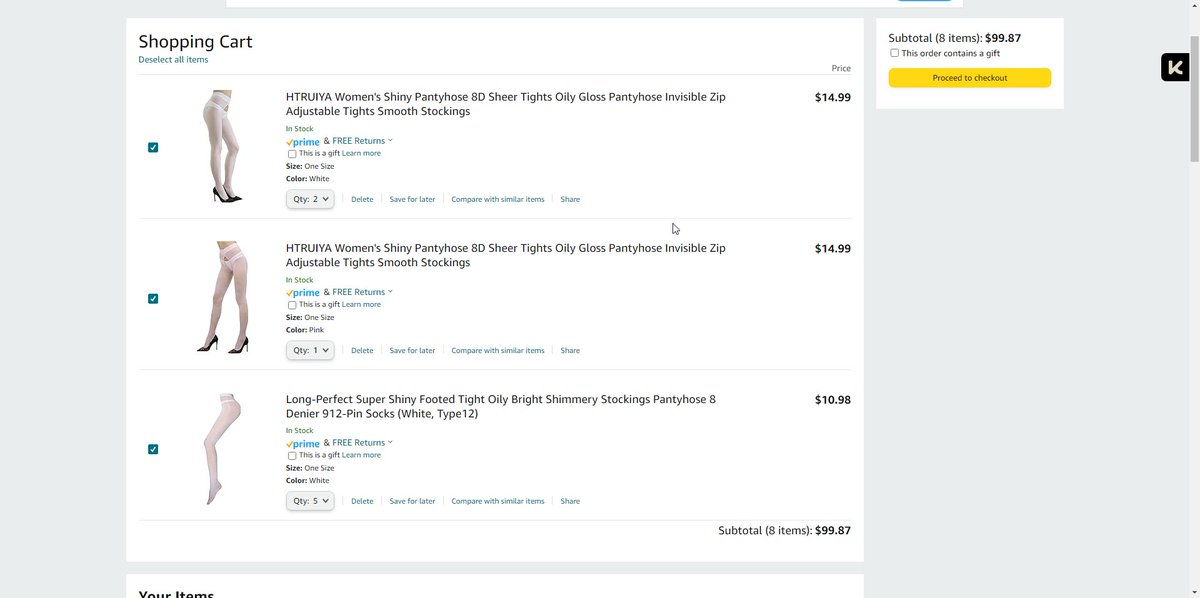Compare similar items for Pink HTRUIYA pantyhose
Image resolution: width=1200 pixels, height=598 pixels.
click(x=498, y=350)
